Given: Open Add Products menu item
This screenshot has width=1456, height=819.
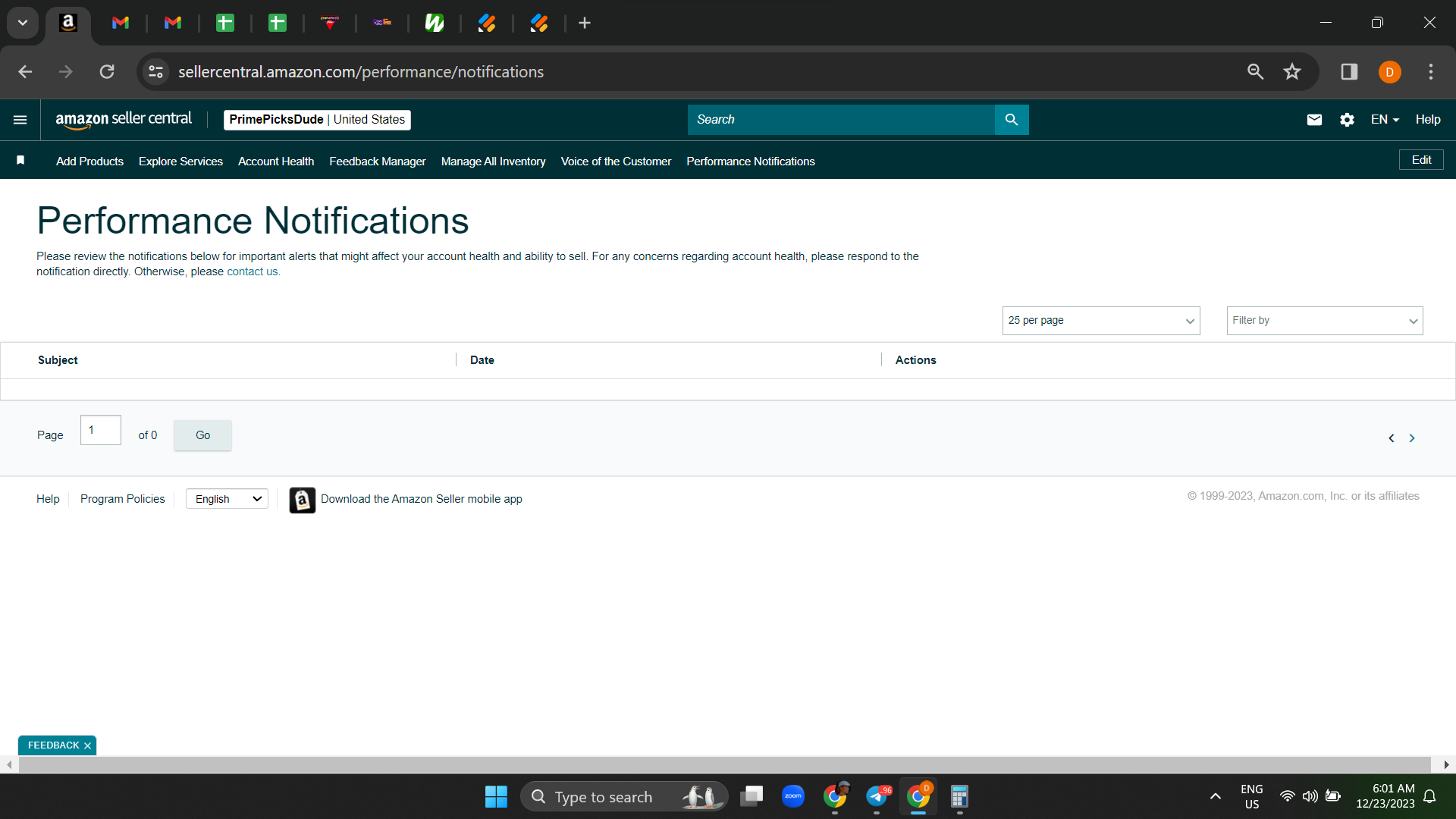Looking at the screenshot, I should click(89, 162).
